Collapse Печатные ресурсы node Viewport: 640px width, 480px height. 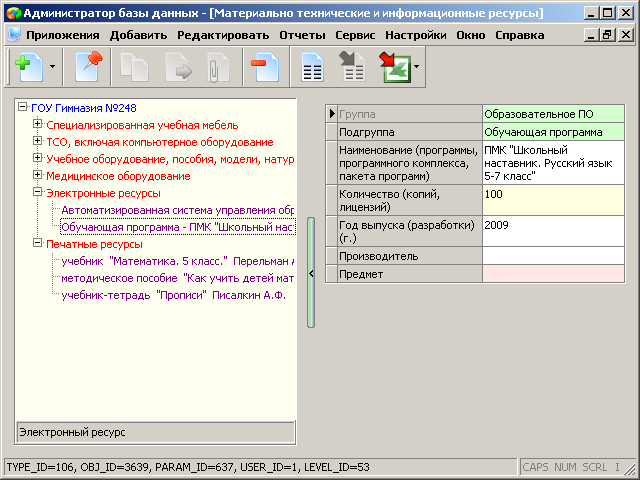click(38, 243)
